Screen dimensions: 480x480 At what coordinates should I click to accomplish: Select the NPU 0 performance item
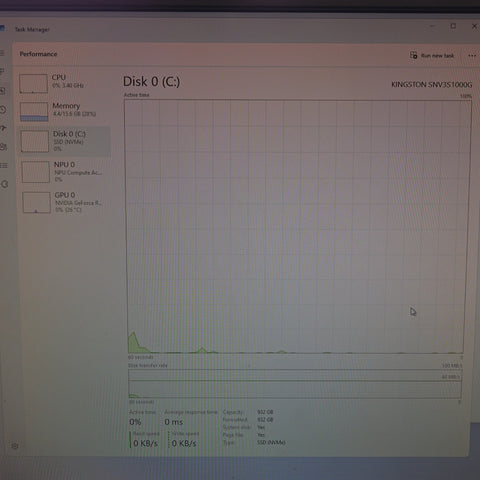[65, 172]
